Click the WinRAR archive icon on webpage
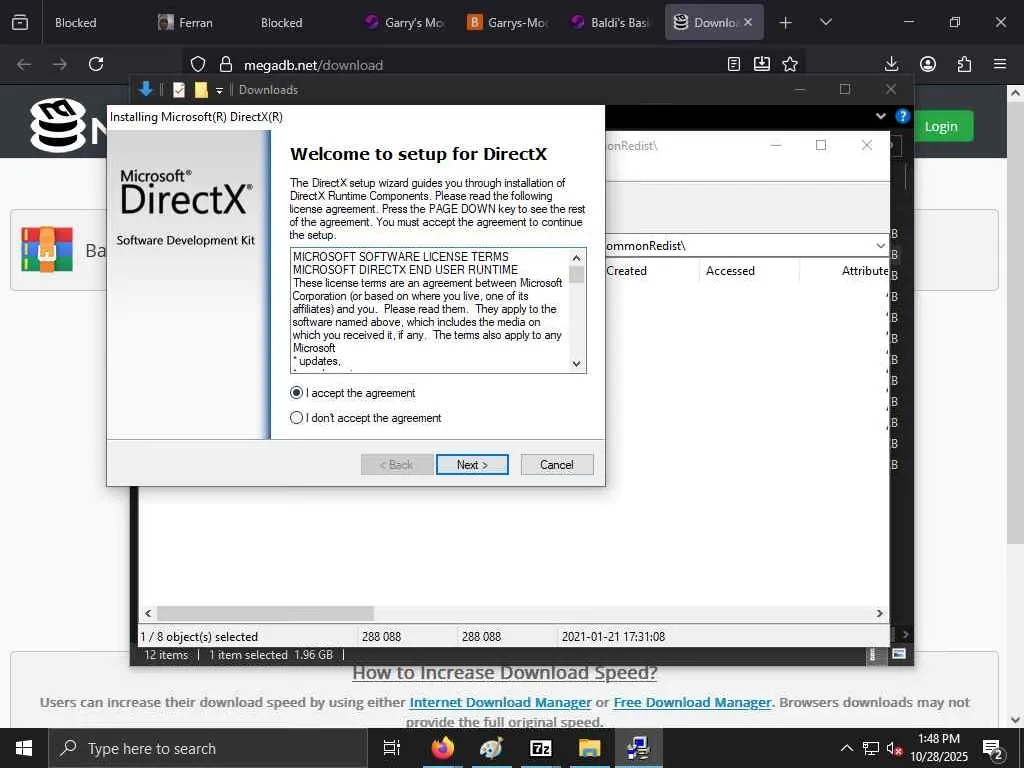 click(x=47, y=249)
